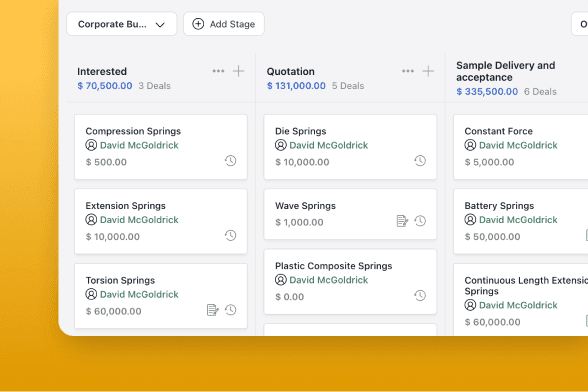Viewport: 588px width, 392px height.
Task: Open the Interested stage more options menu
Action: coord(218,71)
